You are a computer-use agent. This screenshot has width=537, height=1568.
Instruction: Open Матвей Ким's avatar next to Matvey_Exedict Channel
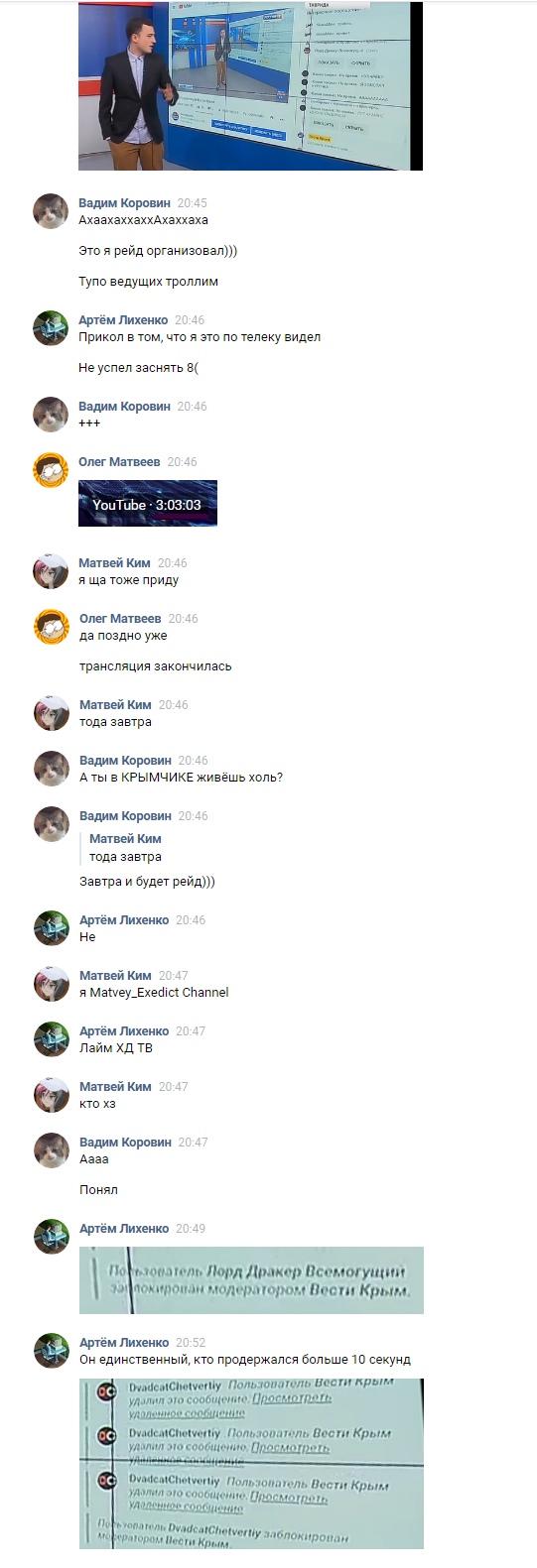51,984
